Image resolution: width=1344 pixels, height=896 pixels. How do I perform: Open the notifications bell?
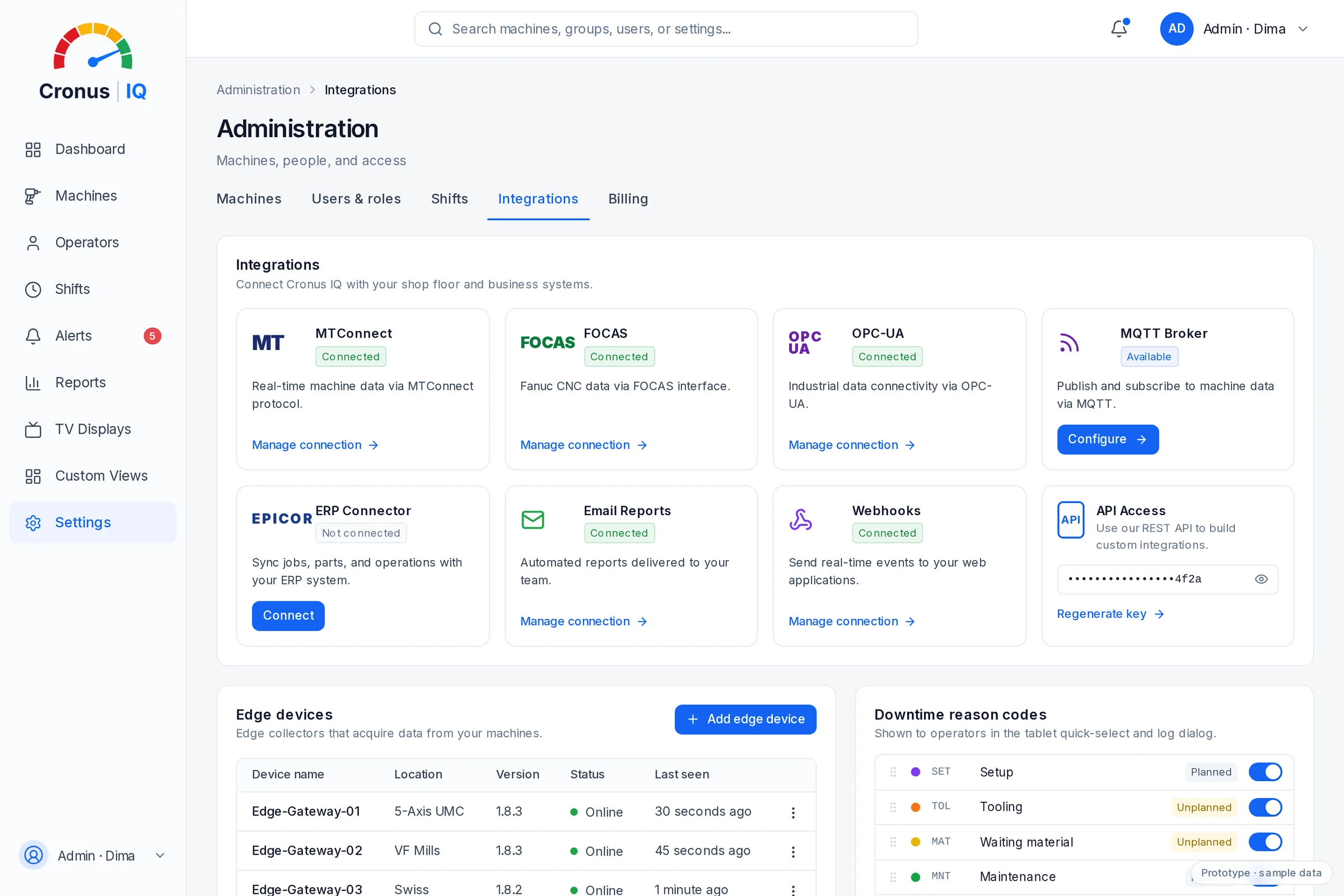tap(1119, 29)
